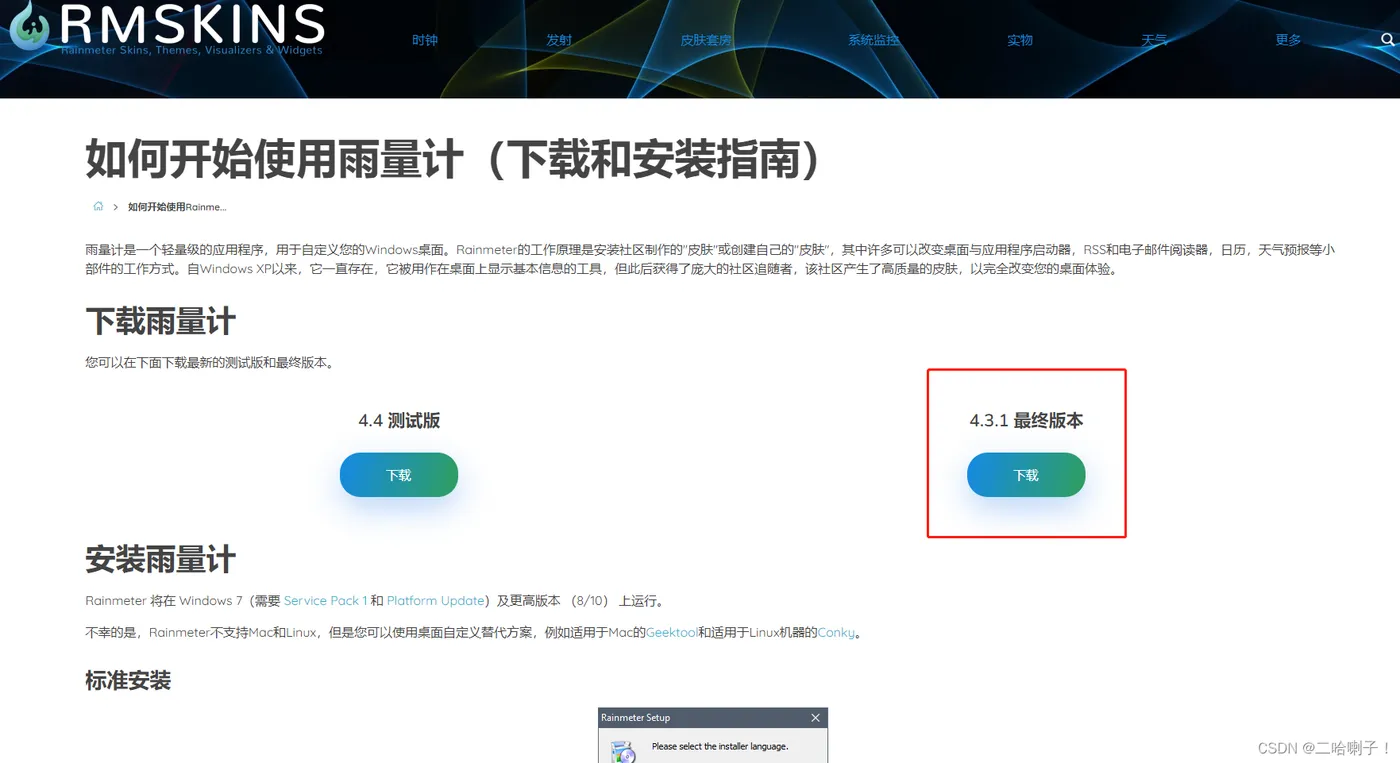Close the Rainmeter Setup dialog
The width and height of the screenshot is (1400, 763).
coord(815,718)
